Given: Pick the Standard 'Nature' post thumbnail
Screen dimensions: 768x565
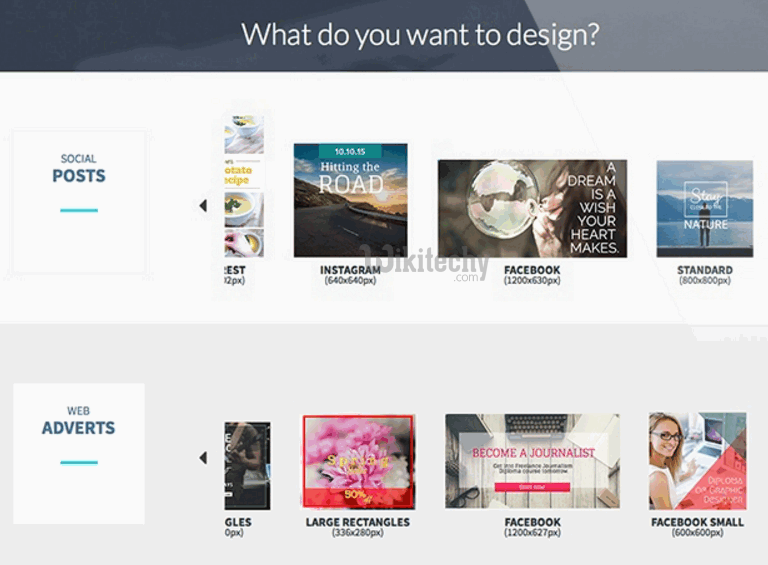Looking at the screenshot, I should pos(704,209).
